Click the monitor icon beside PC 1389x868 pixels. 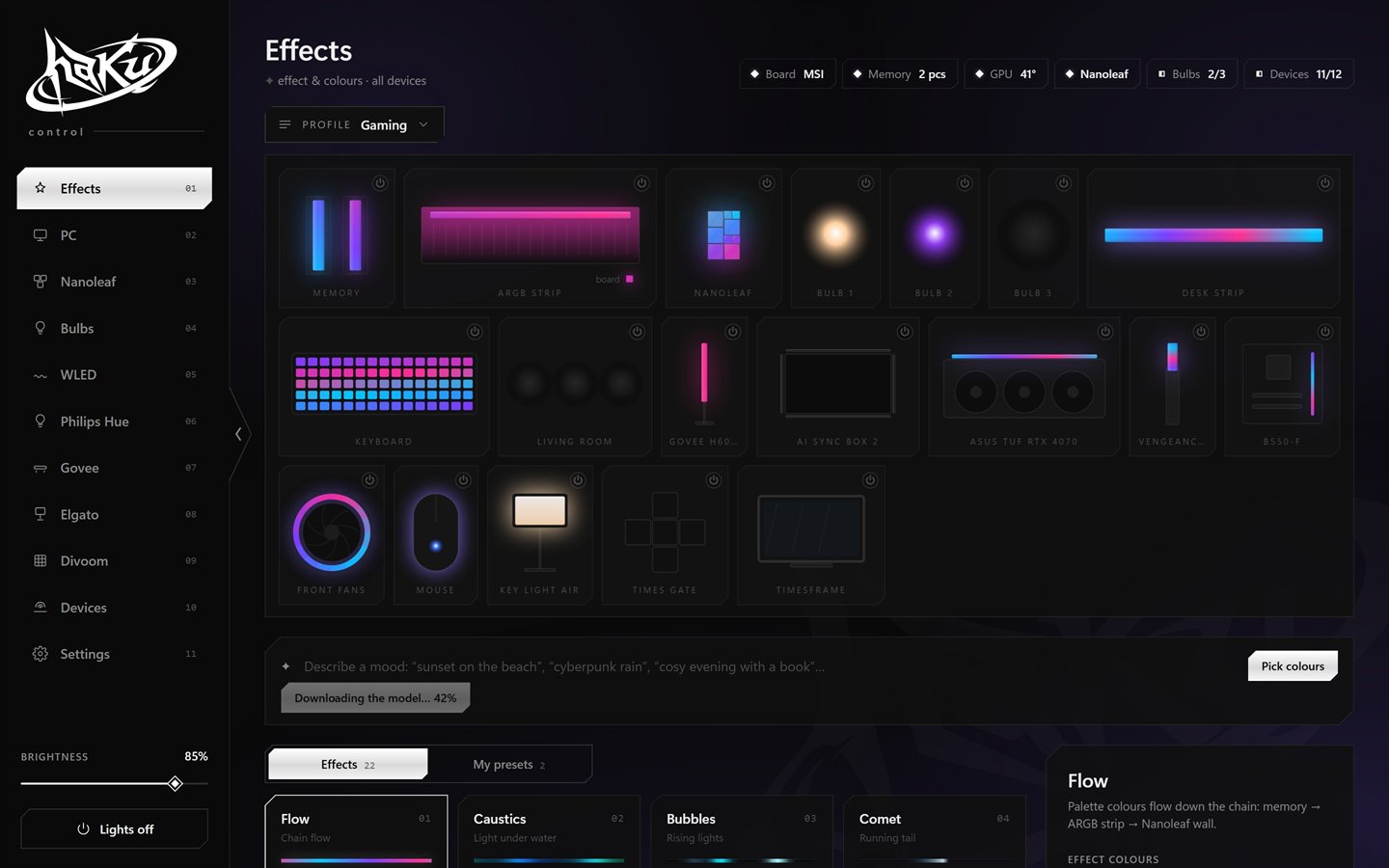41,235
